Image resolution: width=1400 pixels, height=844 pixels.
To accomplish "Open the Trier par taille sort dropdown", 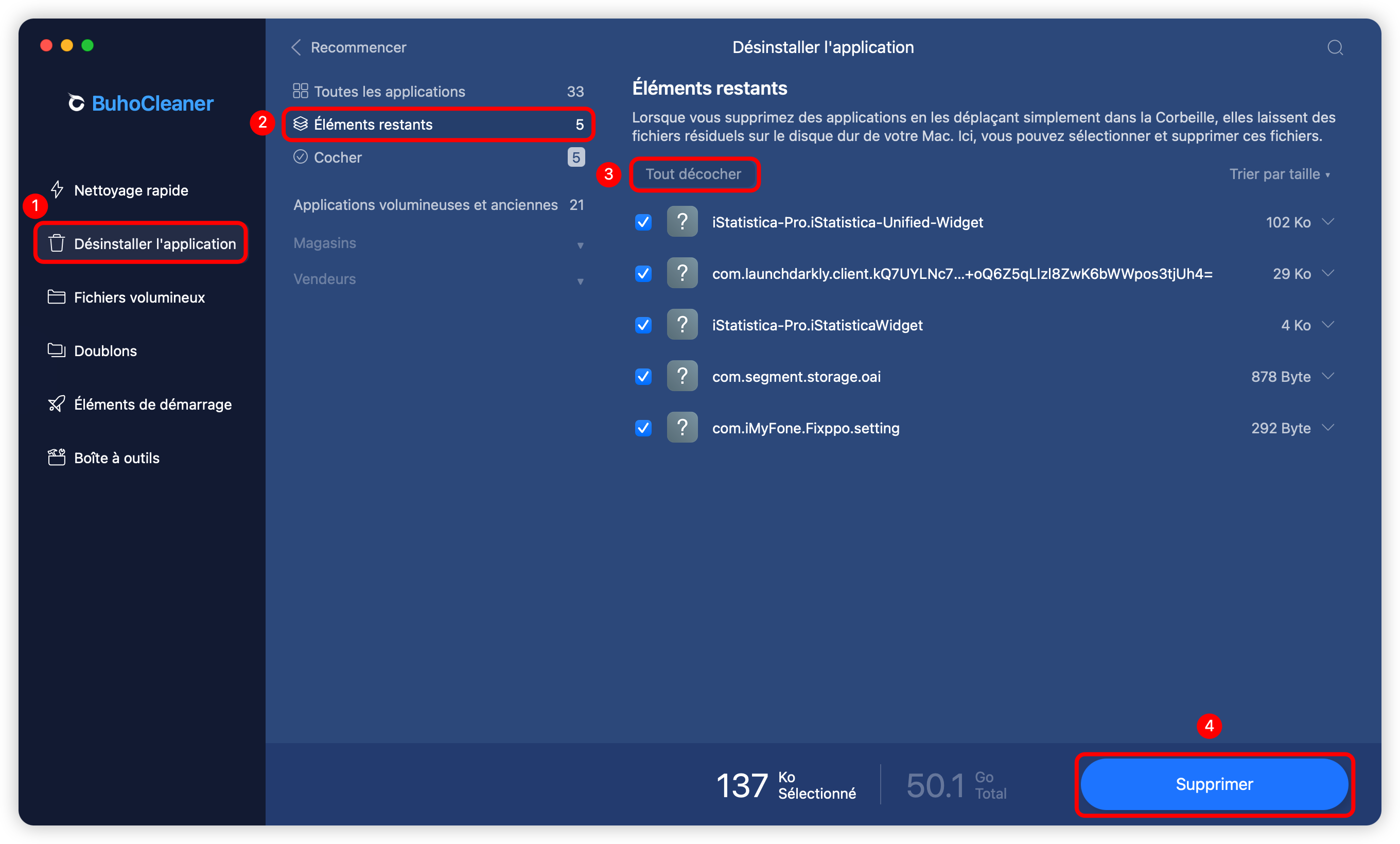I will pos(1280,174).
